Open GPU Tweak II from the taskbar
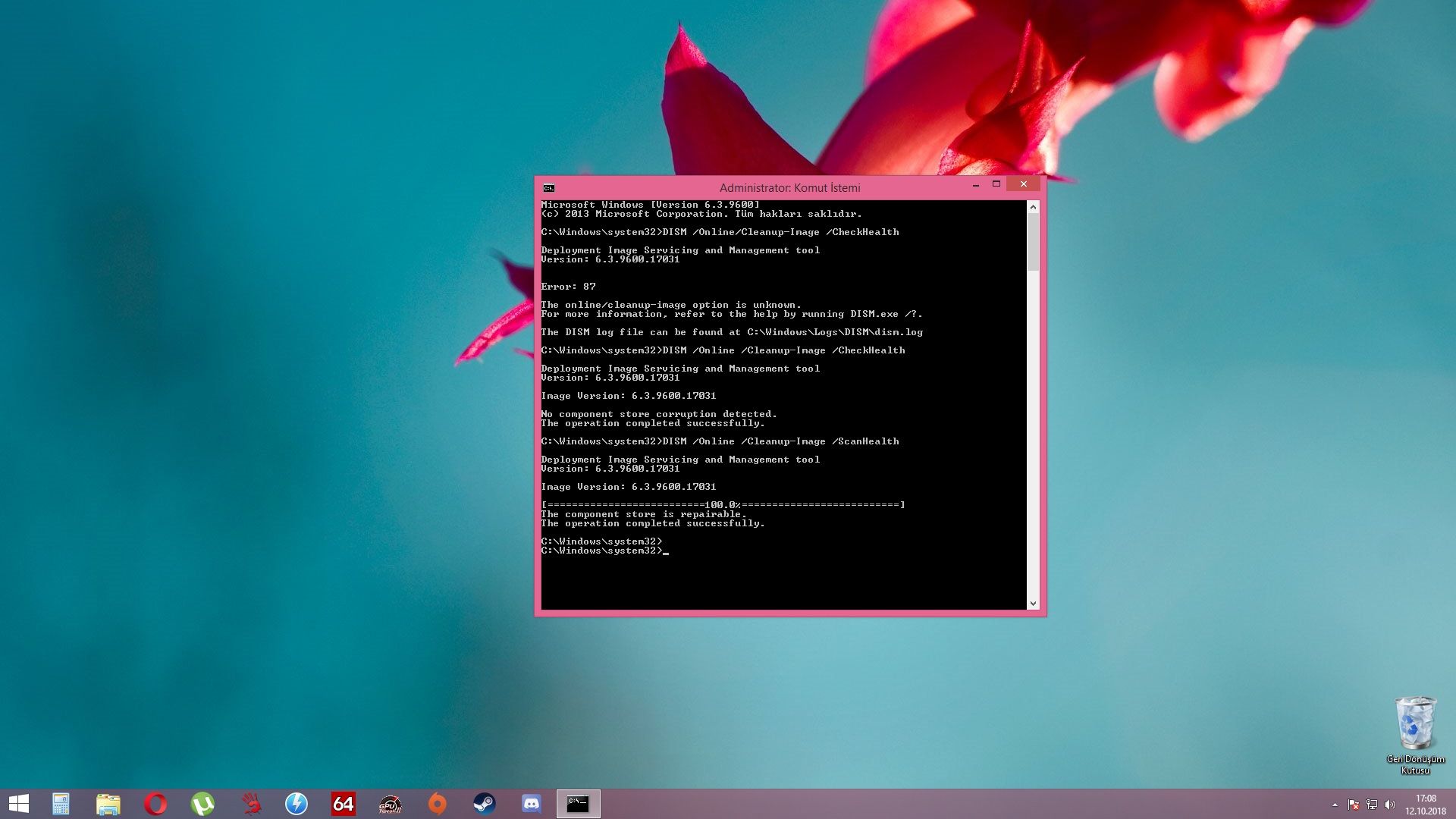The height and width of the screenshot is (819, 1456). point(391,804)
